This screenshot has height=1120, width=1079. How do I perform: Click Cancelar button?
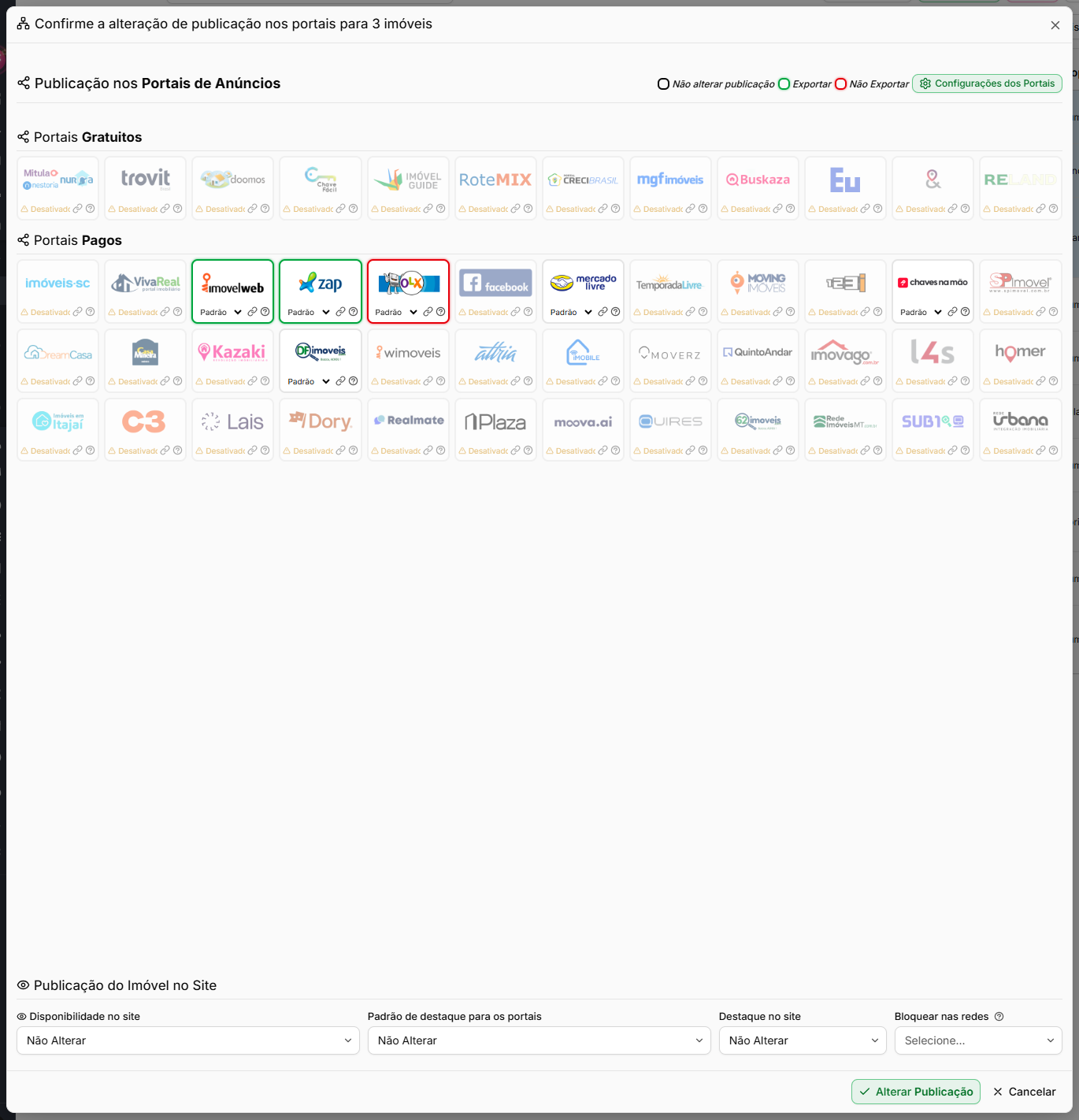1024,1092
